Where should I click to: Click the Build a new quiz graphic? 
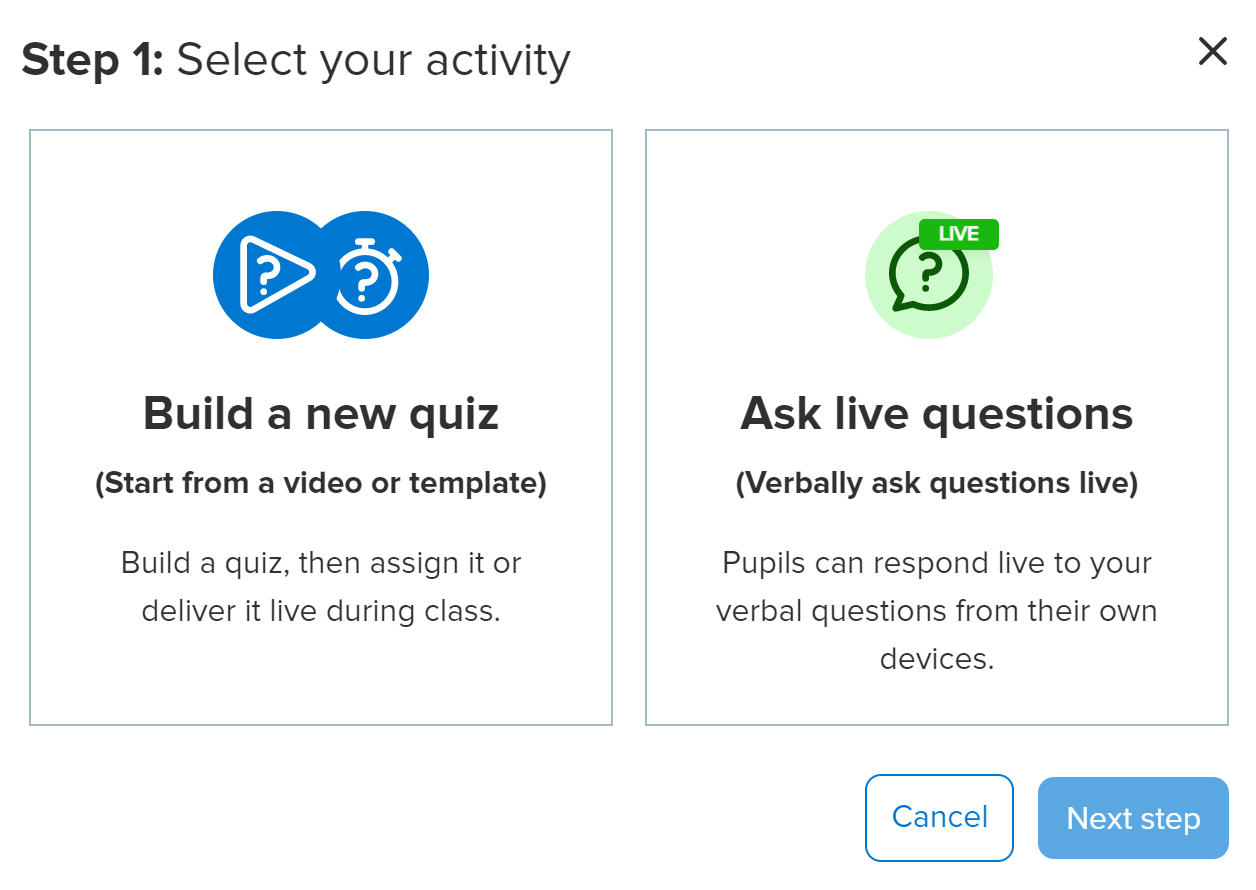coord(320,274)
